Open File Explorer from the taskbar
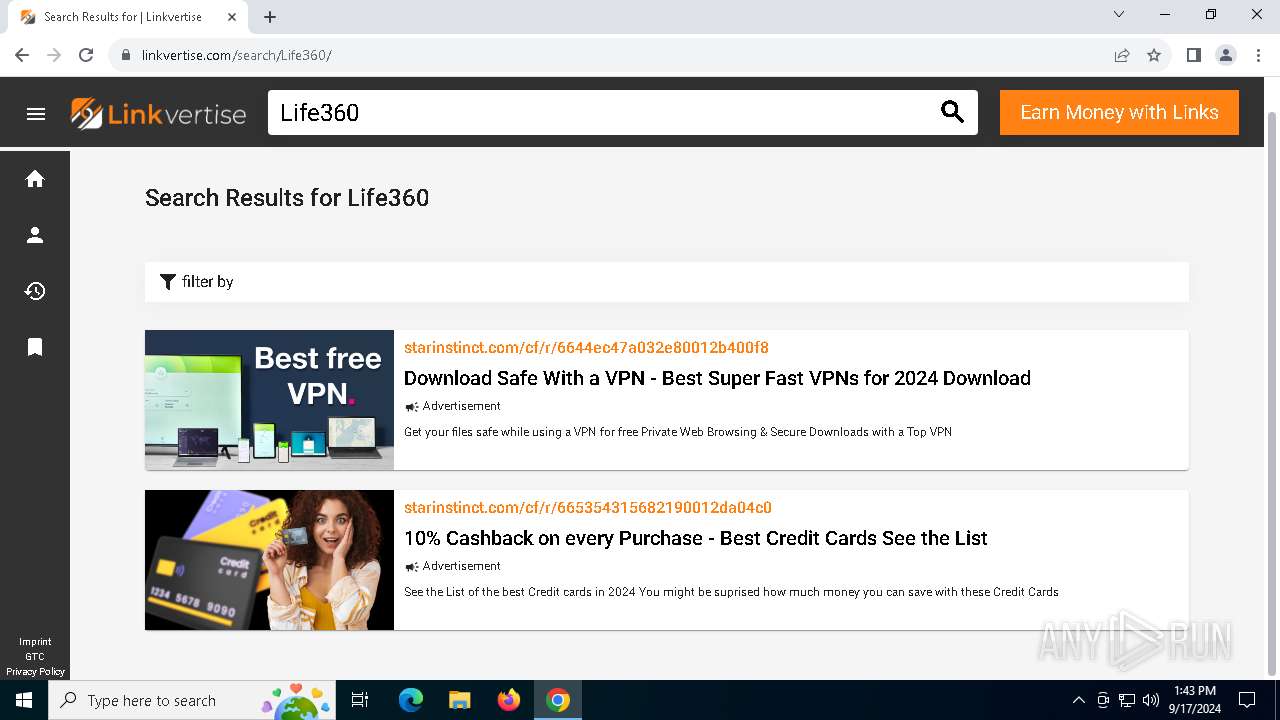1280x720 pixels. pyautogui.click(x=460, y=700)
